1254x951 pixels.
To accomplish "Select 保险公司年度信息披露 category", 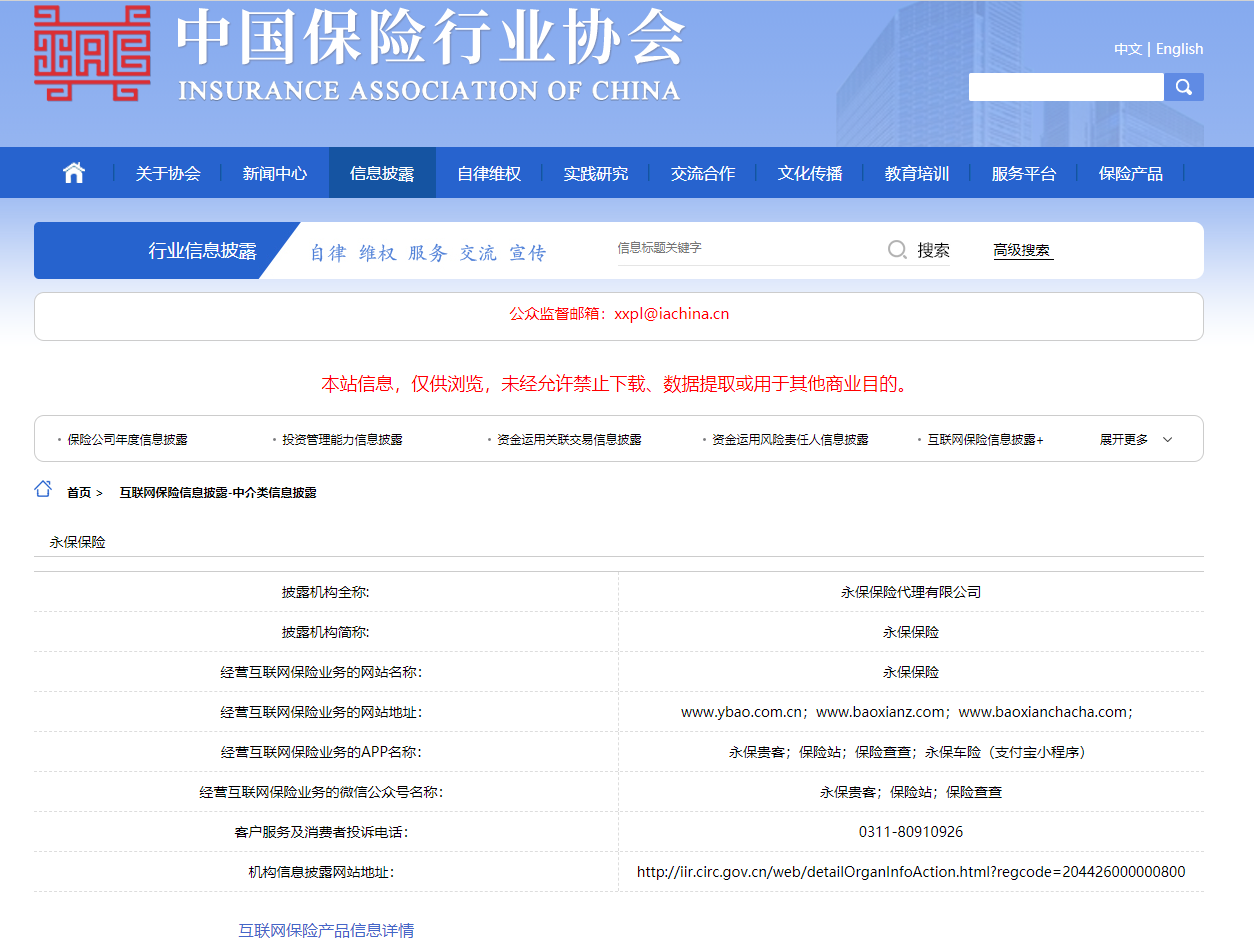I will 127,440.
